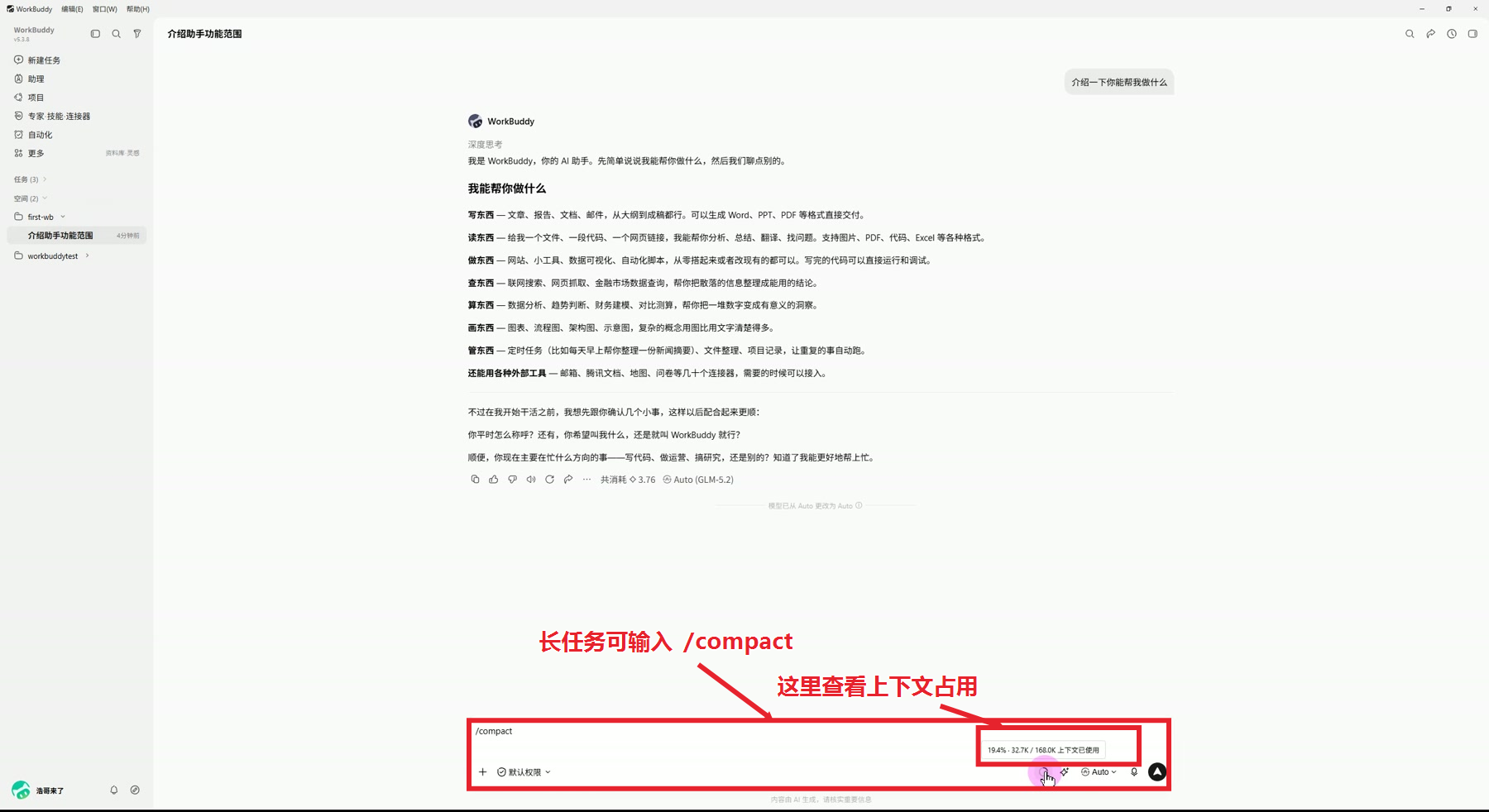This screenshot has height=812, width=1489.
Task: Click the context usage circle indicator
Action: click(1043, 772)
